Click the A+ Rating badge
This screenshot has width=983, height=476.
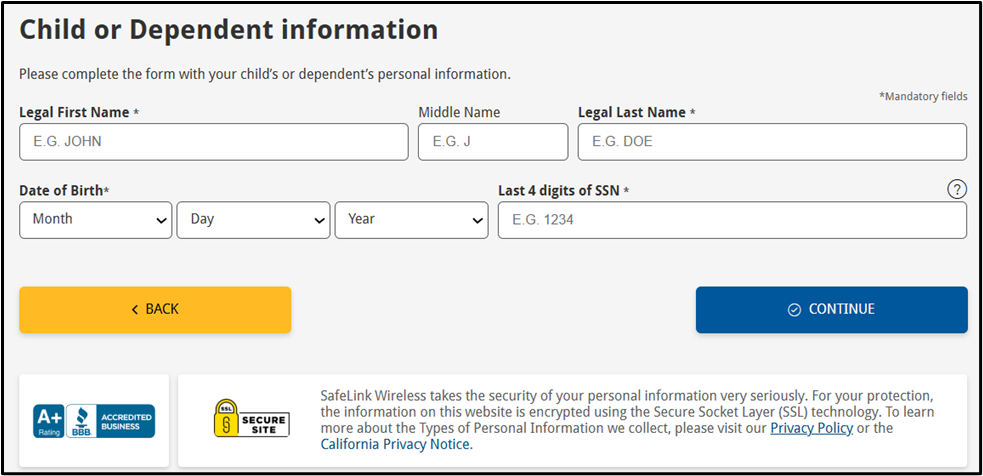(48, 420)
